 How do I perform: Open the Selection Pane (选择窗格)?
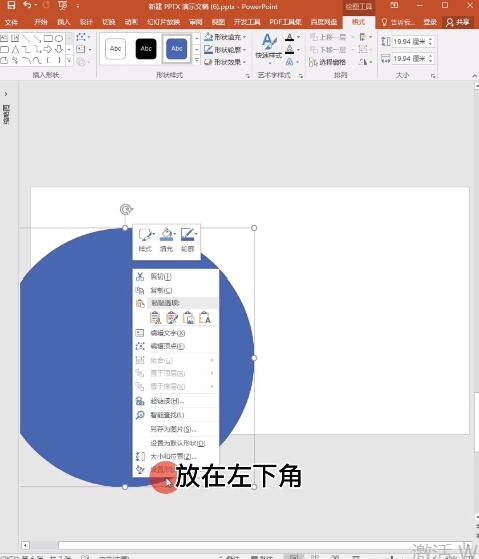click(328, 62)
